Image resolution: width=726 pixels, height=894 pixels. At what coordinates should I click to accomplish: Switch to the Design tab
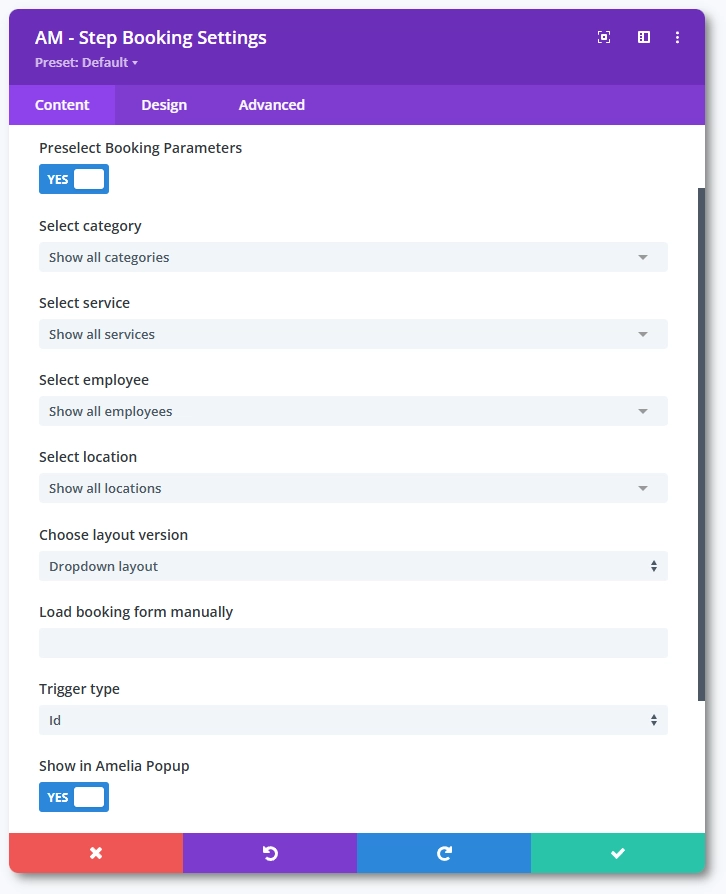(164, 105)
